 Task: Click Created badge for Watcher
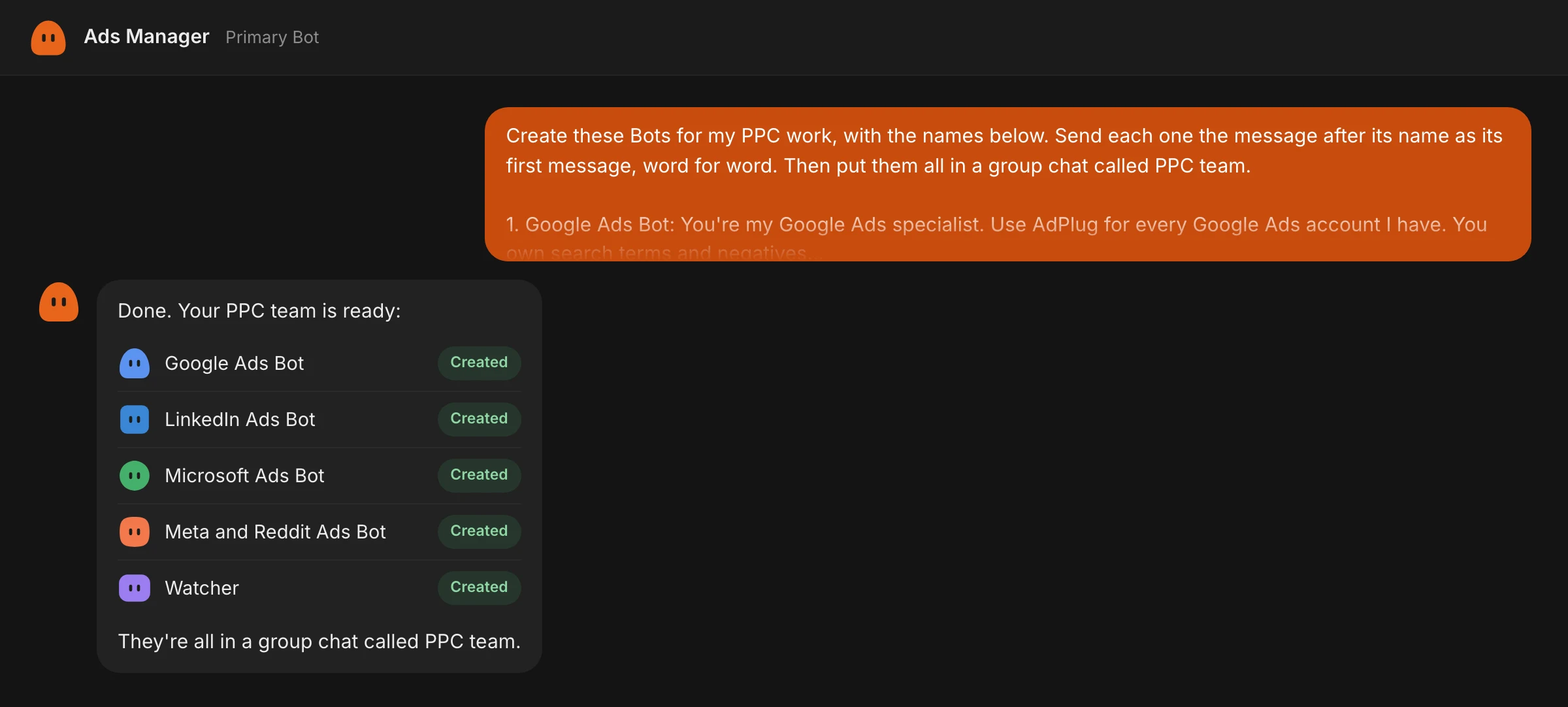pos(479,587)
